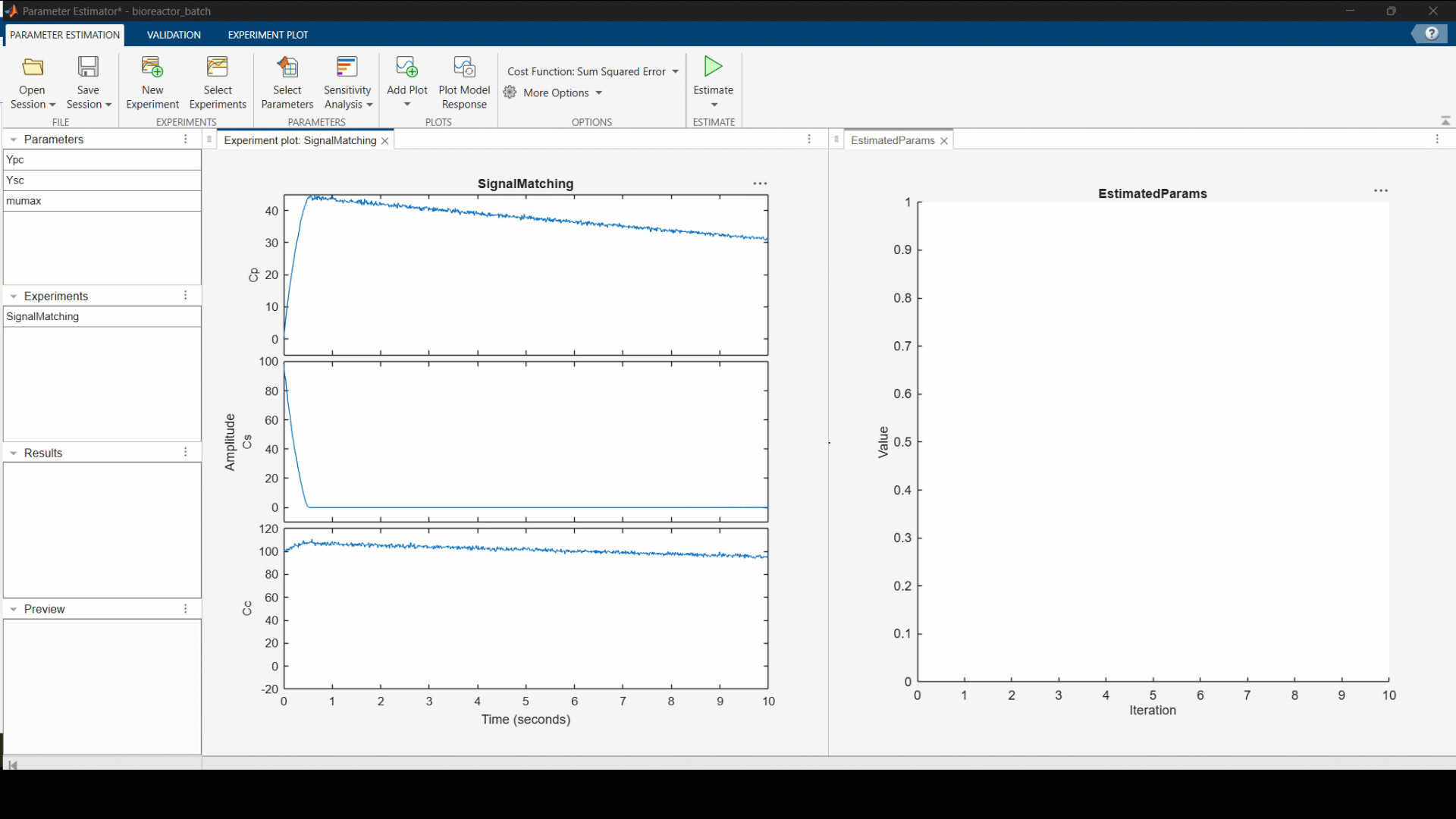Image resolution: width=1456 pixels, height=819 pixels.
Task: Click inside the Cp signal plot
Action: click(526, 275)
